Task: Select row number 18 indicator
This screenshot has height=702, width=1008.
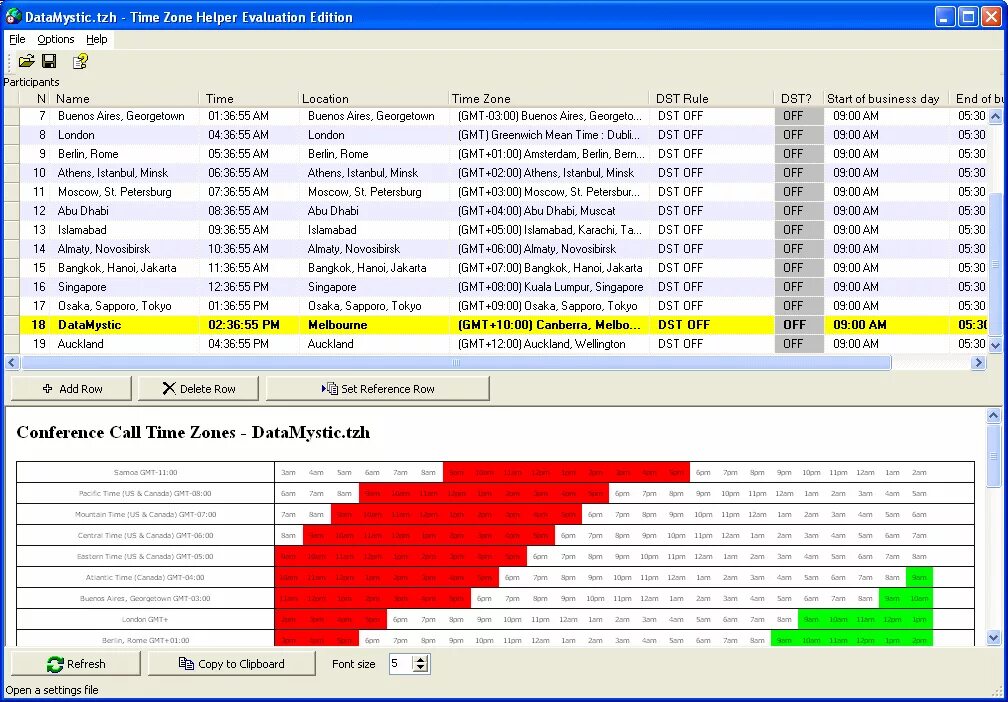Action: tap(12, 325)
